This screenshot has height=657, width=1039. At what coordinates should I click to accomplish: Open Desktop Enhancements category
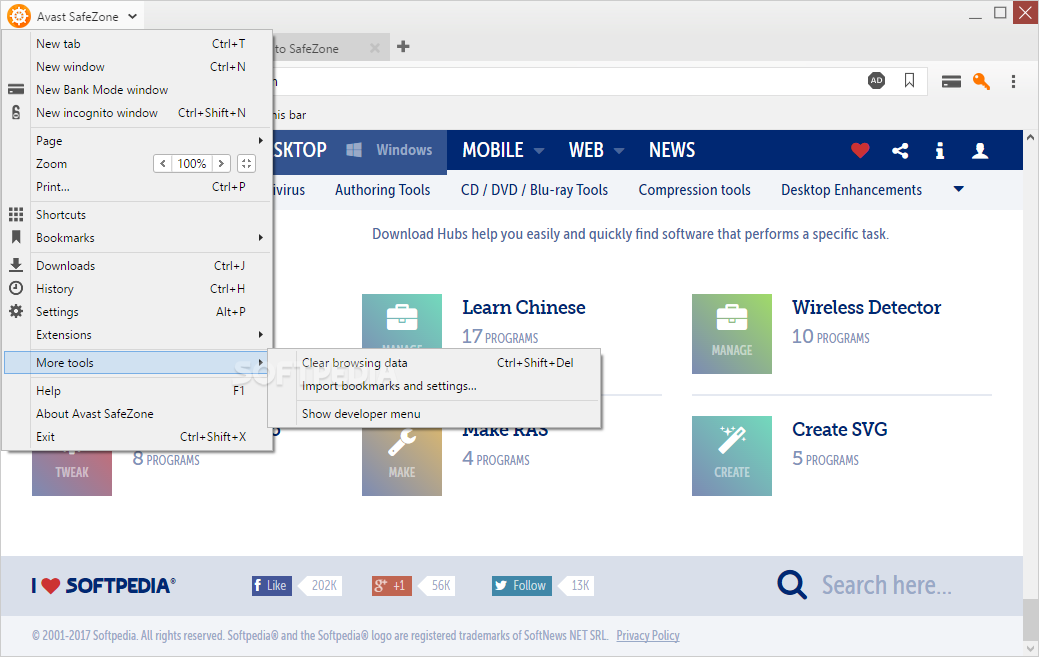click(x=851, y=190)
